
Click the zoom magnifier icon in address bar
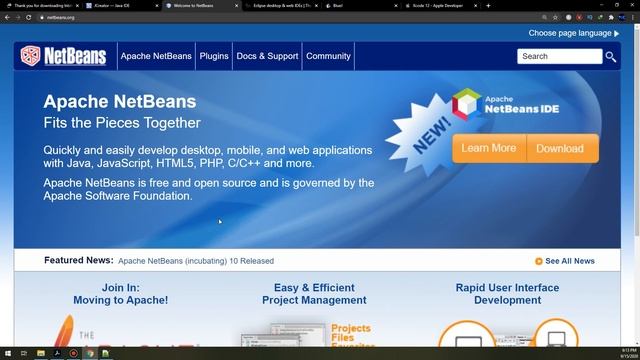544,18
